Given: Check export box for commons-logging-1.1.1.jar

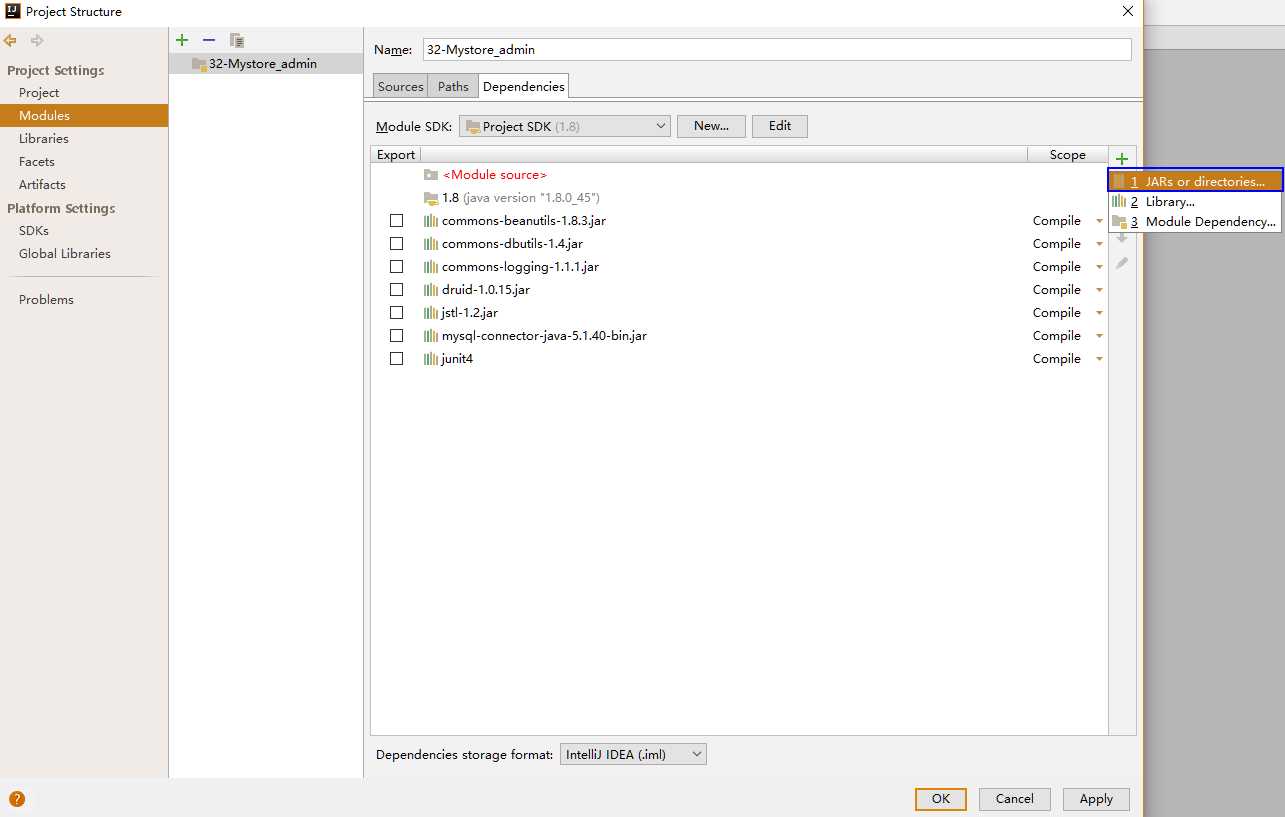Looking at the screenshot, I should [397, 267].
